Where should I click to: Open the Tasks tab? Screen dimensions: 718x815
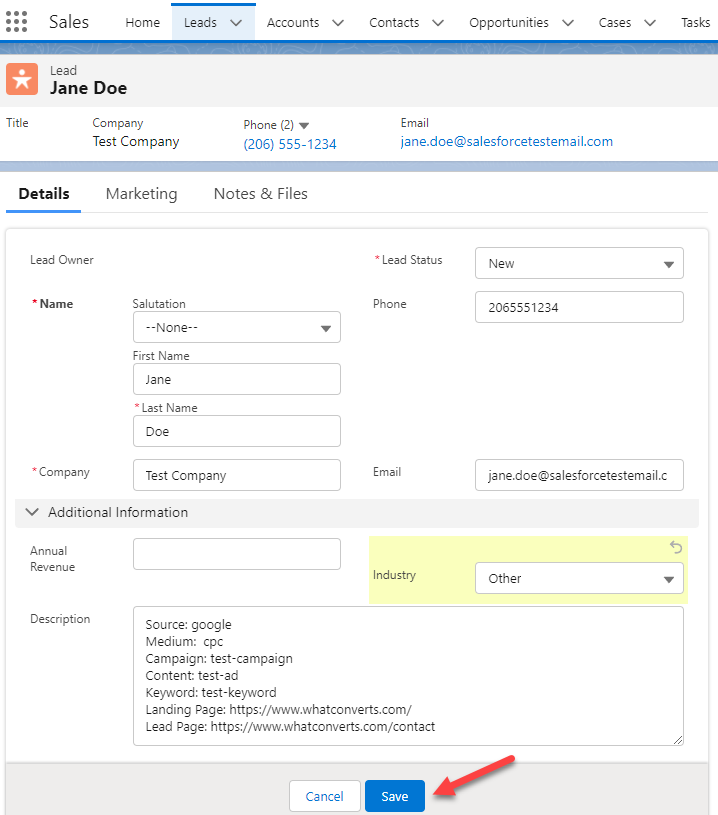pyautogui.click(x=696, y=22)
